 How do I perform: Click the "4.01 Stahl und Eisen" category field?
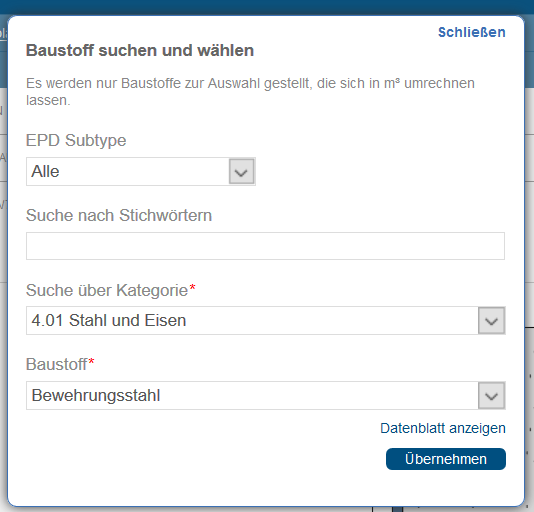coord(252,321)
